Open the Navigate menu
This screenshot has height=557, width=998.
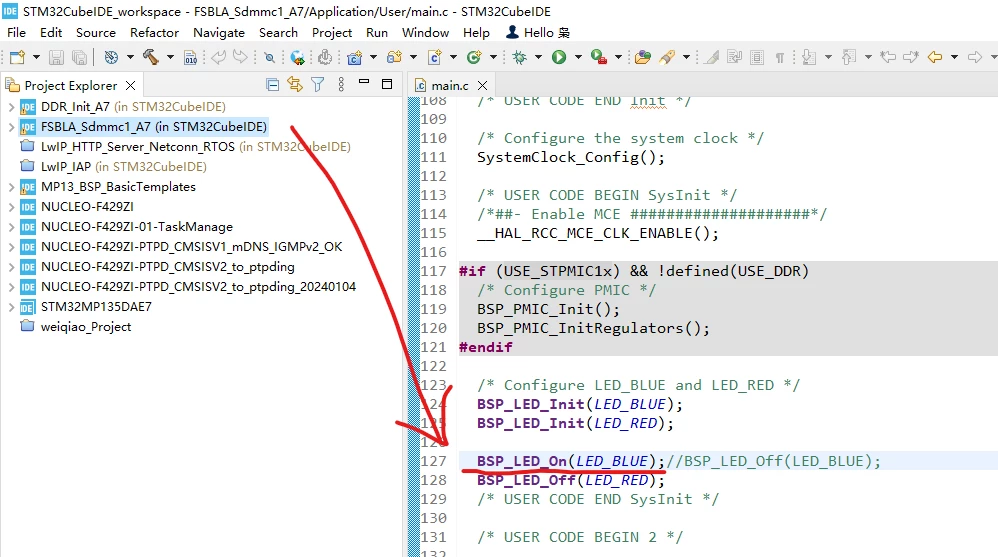219,32
